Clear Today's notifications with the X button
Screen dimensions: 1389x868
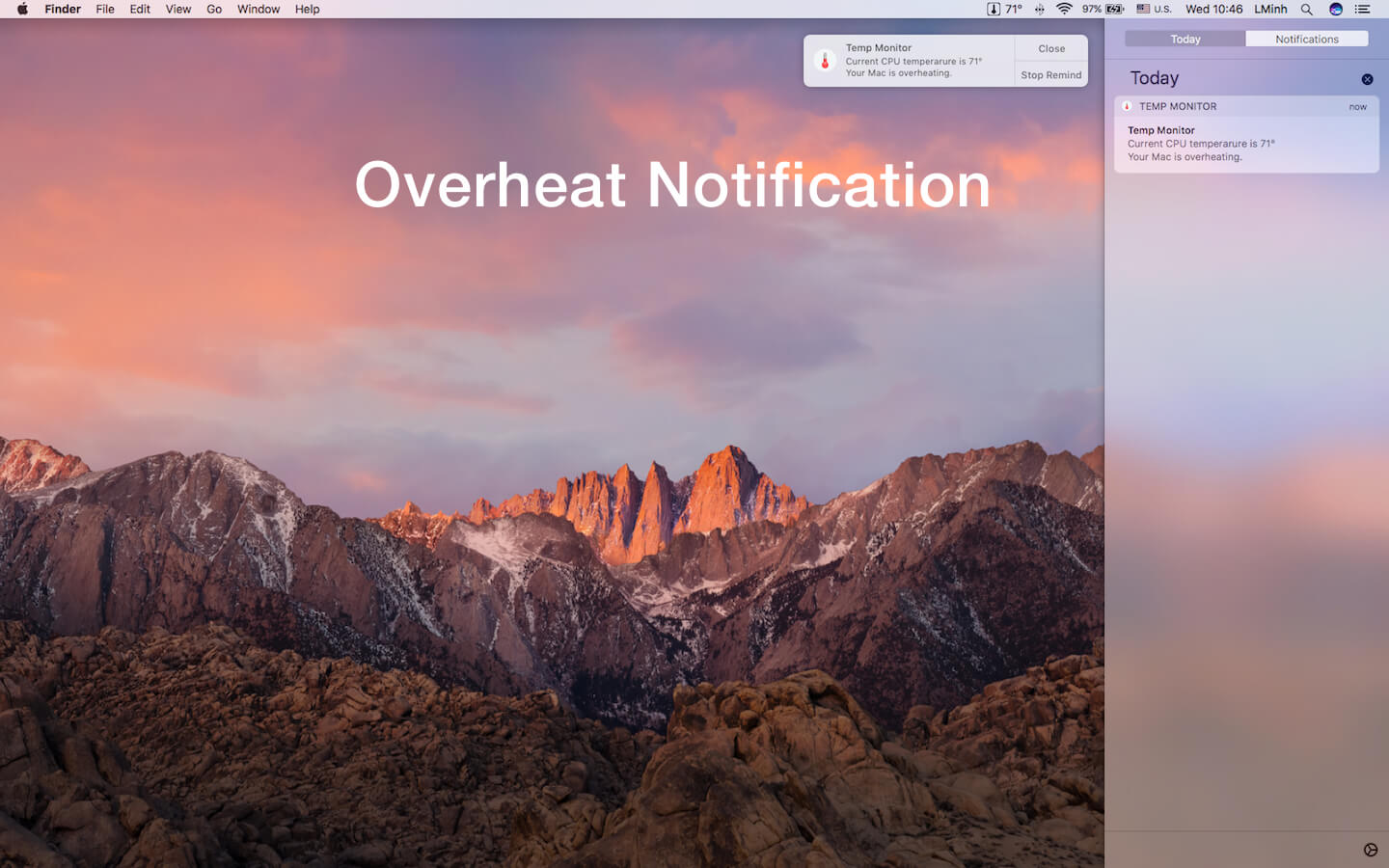pyautogui.click(x=1367, y=79)
